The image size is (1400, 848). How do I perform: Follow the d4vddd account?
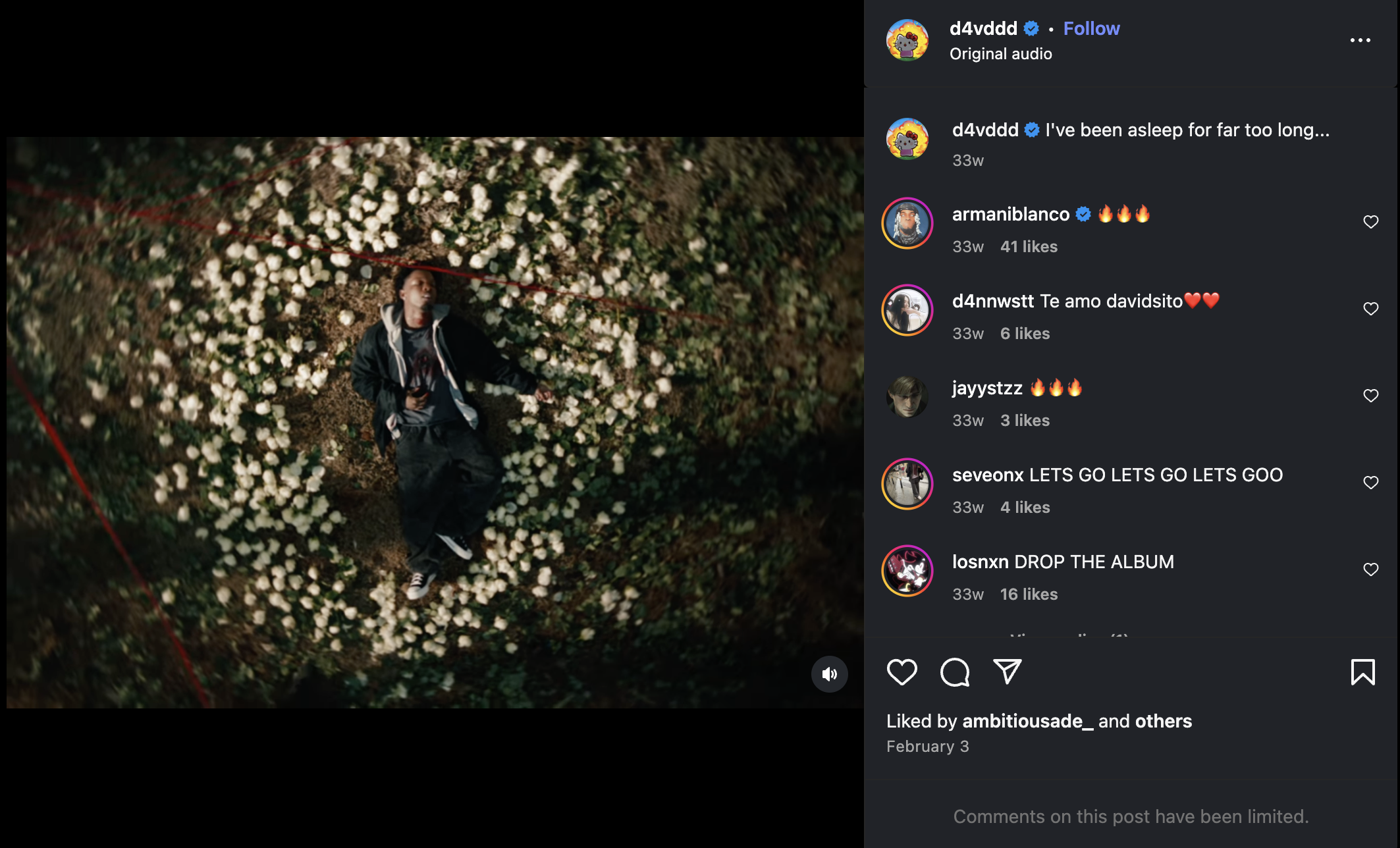pyautogui.click(x=1091, y=28)
